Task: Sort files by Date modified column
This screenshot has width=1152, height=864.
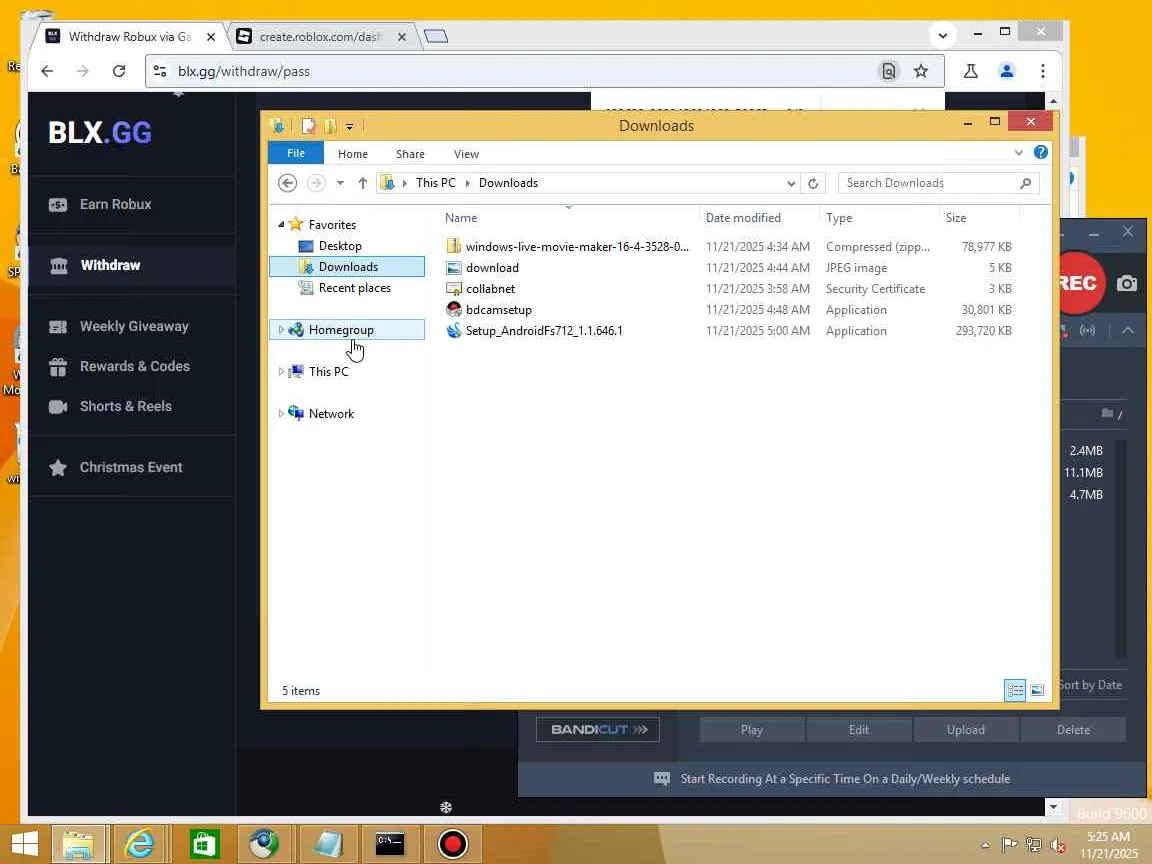Action: tap(760, 217)
